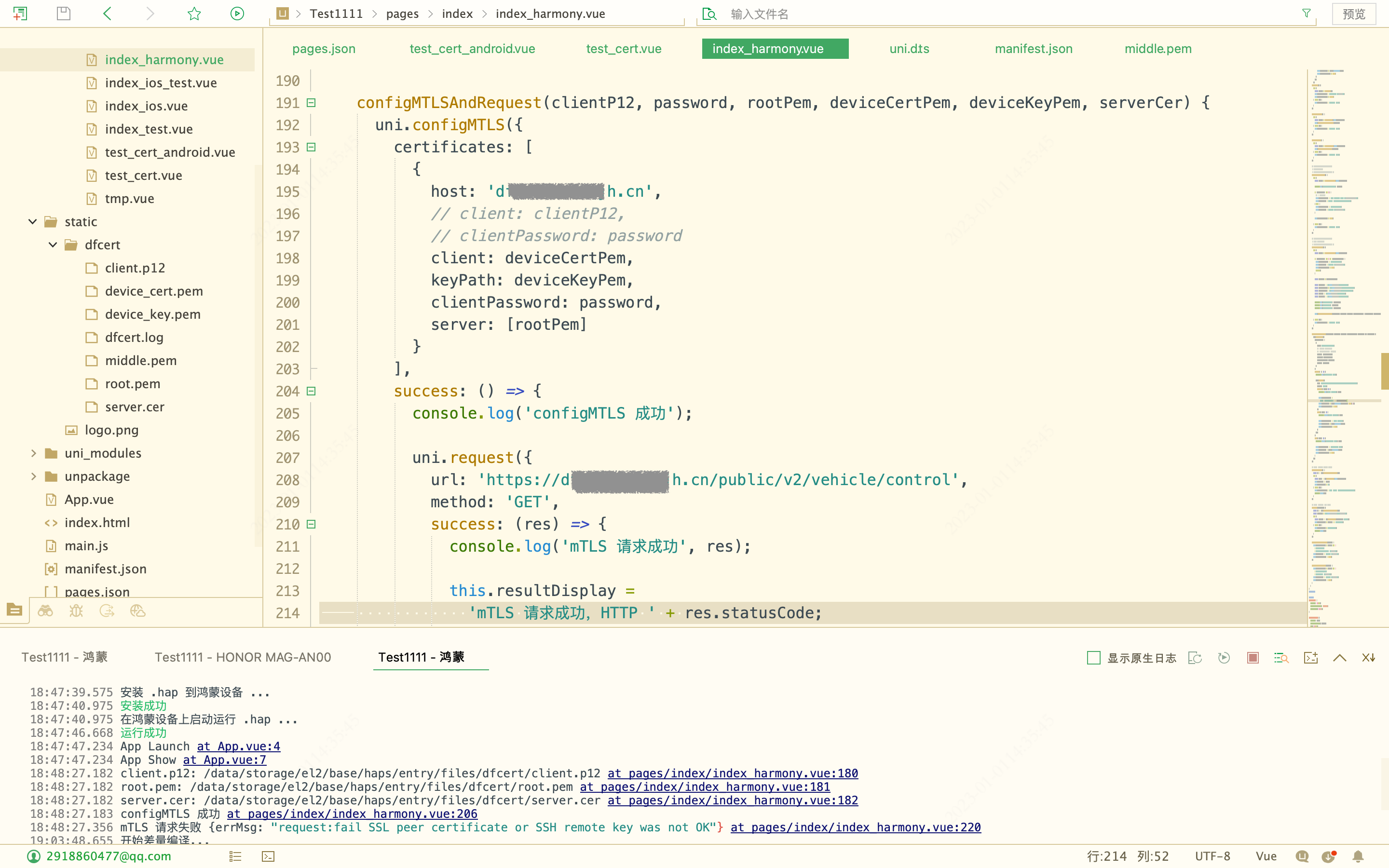Click the 预览 preview button
Viewport: 1389px width, 868px height.
pyautogui.click(x=1353, y=14)
